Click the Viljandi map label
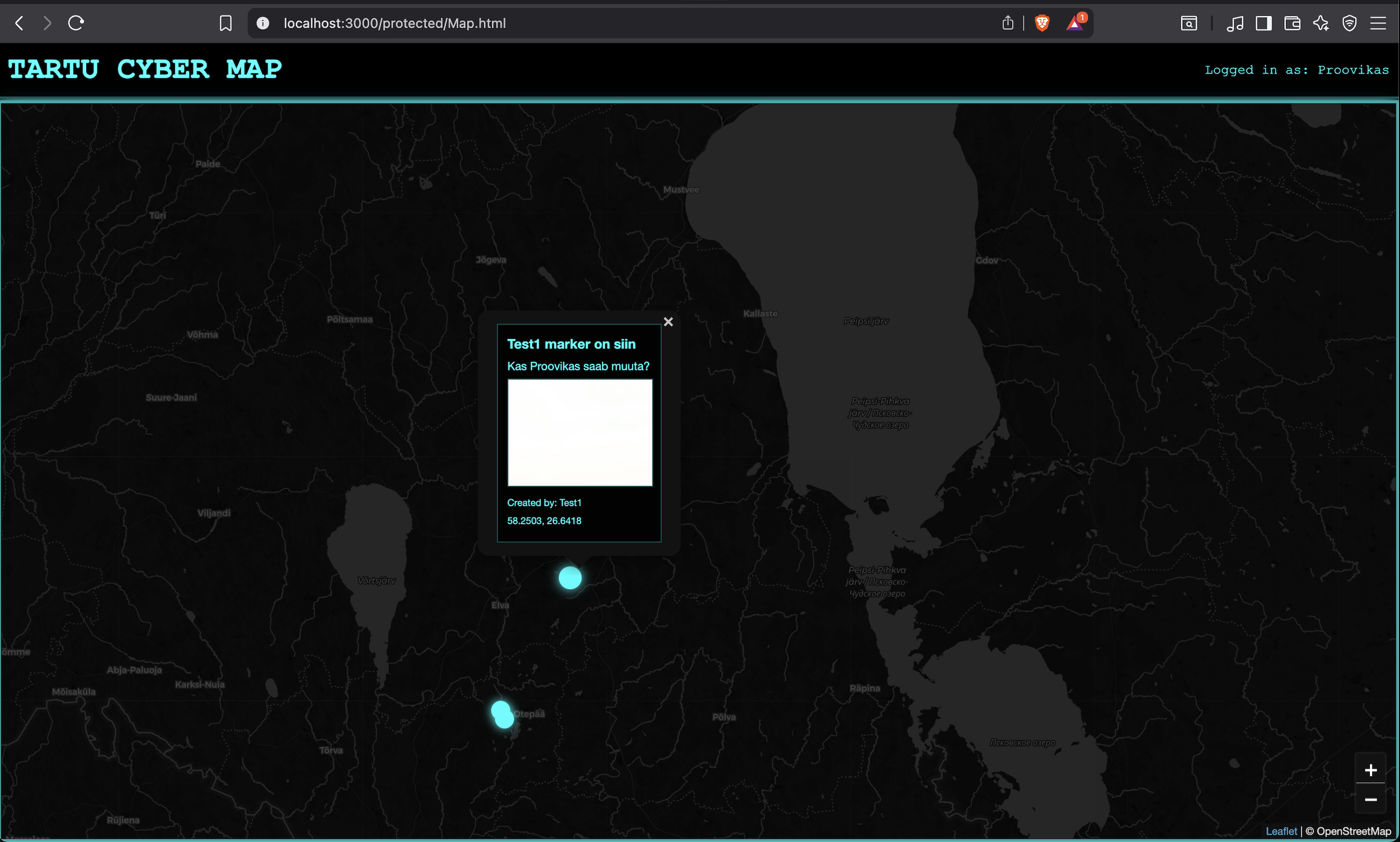The image size is (1400, 842). click(x=214, y=513)
